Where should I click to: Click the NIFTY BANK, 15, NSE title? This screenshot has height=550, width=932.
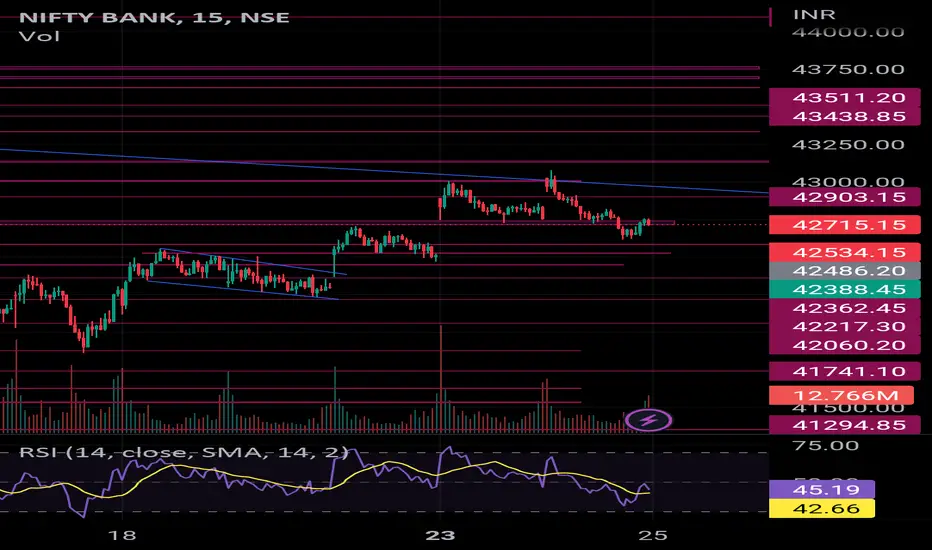point(154,17)
